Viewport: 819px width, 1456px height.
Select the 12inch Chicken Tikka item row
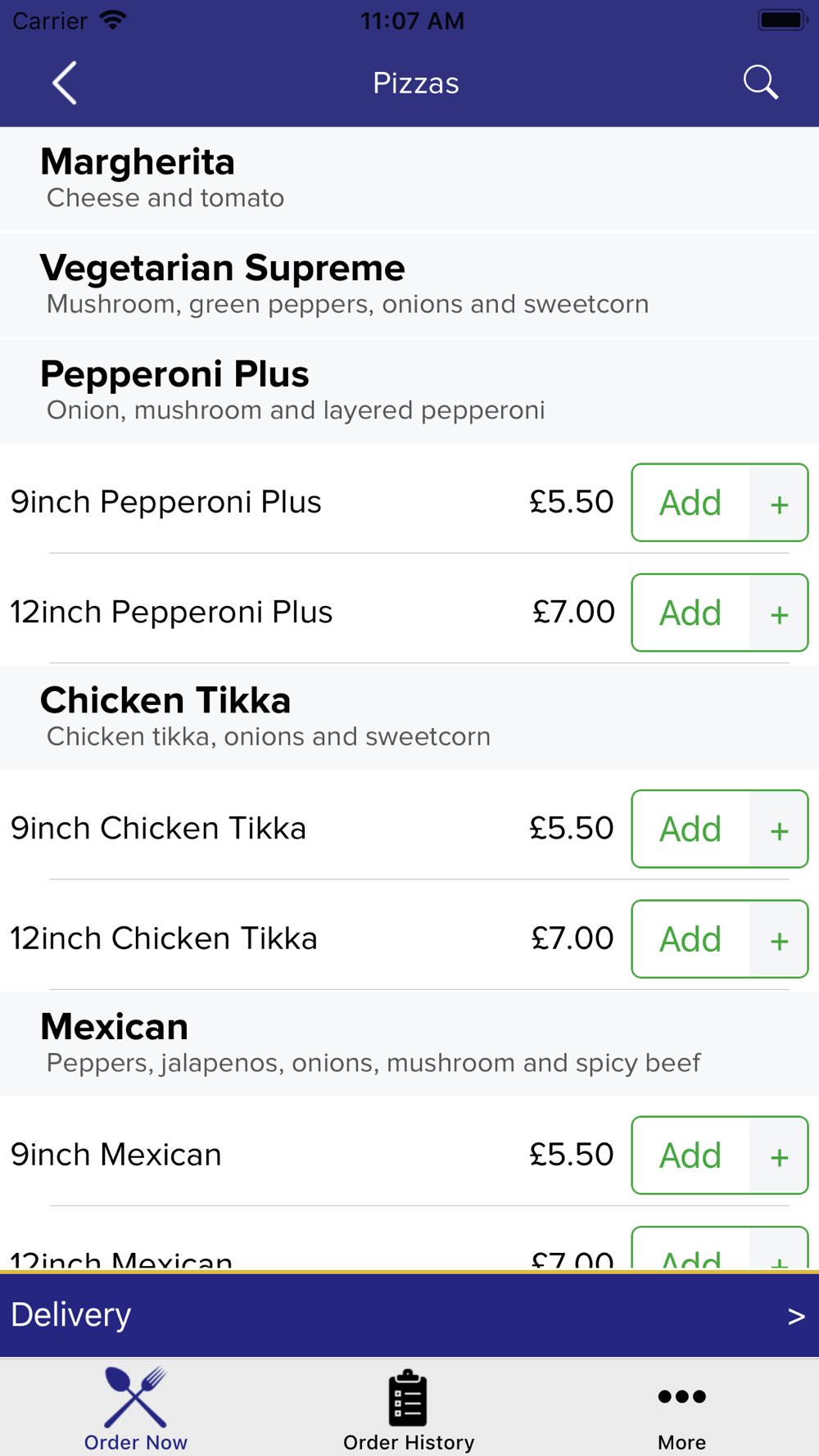click(409, 938)
